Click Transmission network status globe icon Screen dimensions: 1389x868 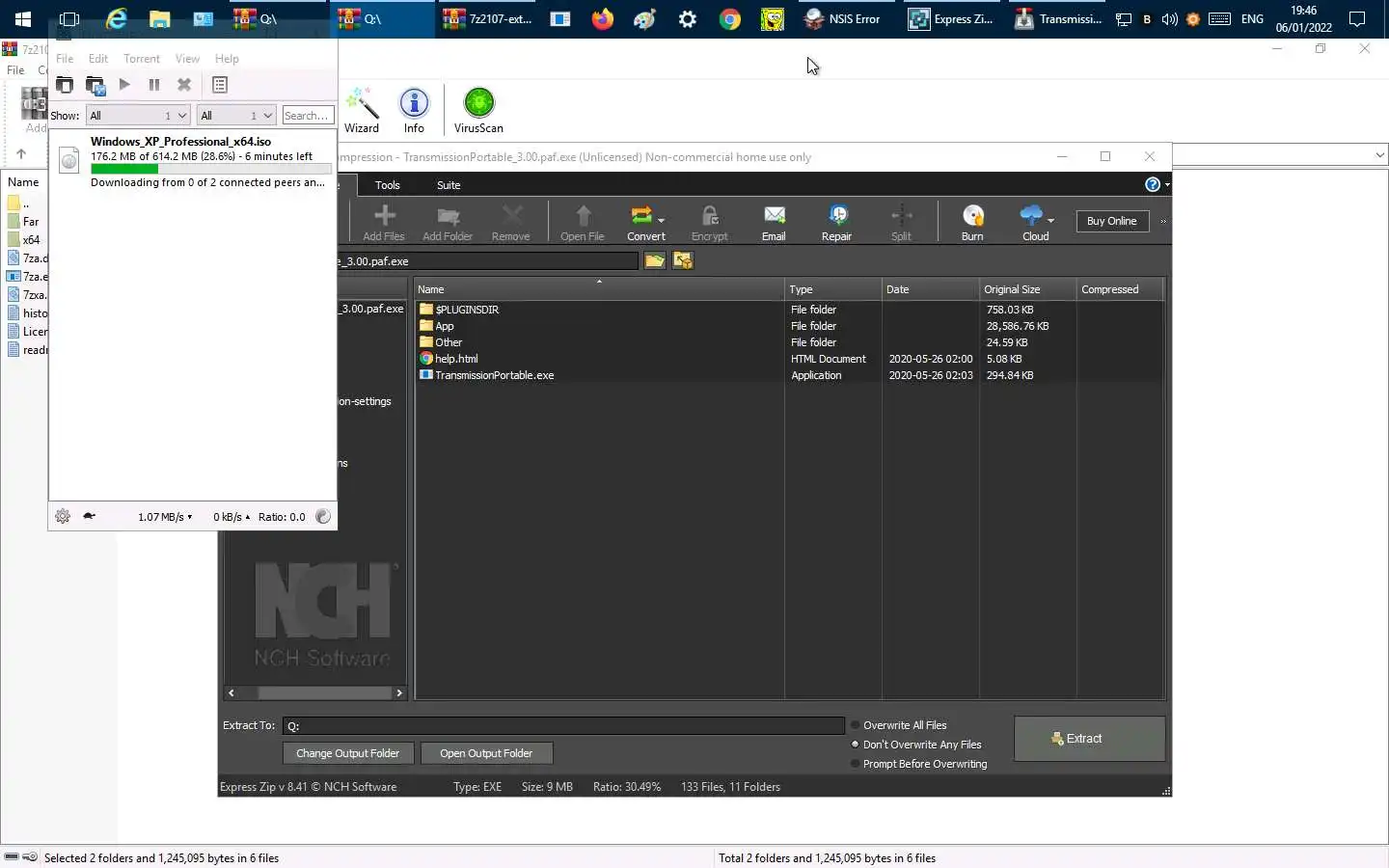(323, 516)
